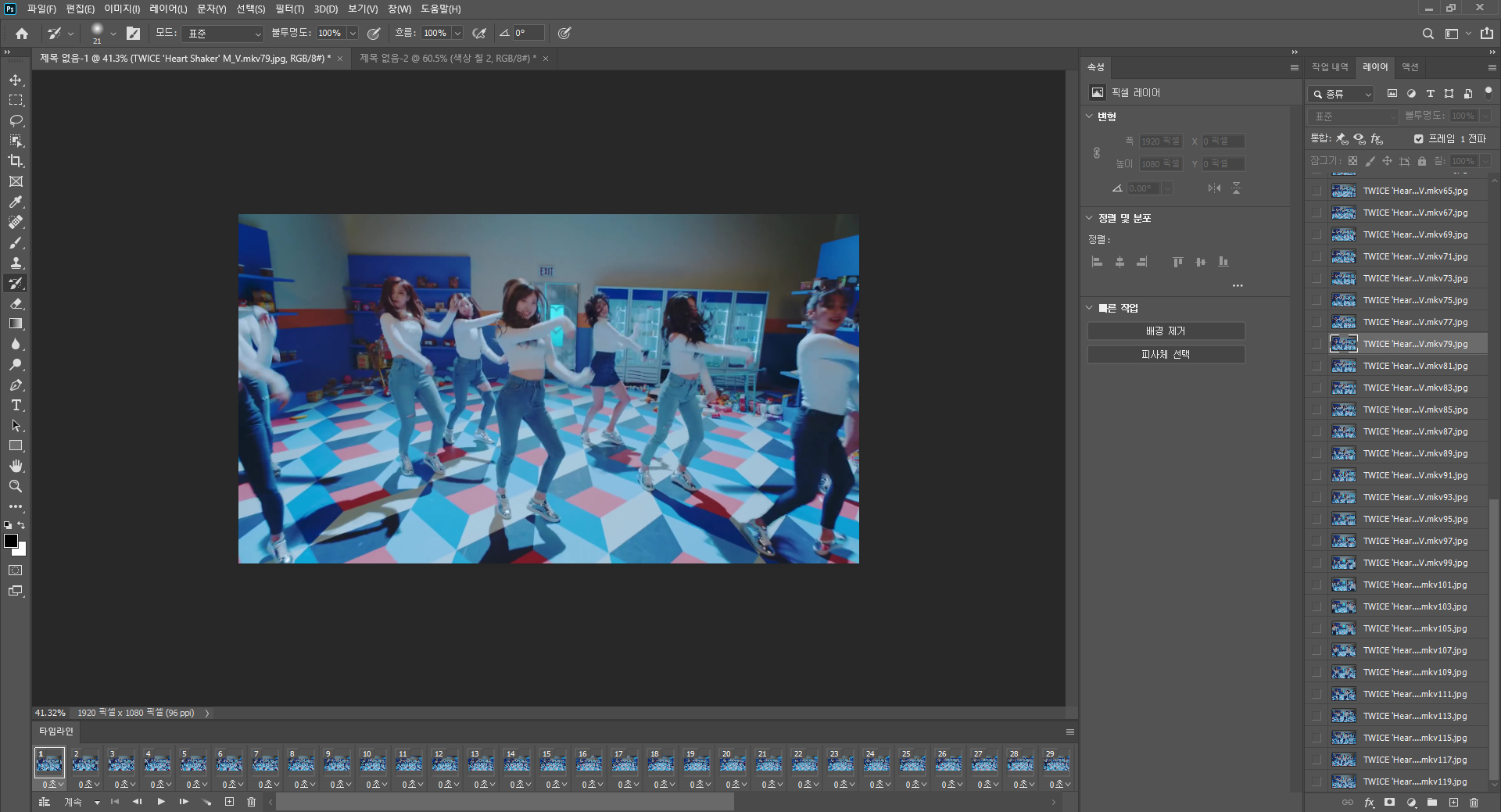Toggle visibility of layer mkv79.jpg
This screenshot has height=812, width=1501.
(1317, 344)
